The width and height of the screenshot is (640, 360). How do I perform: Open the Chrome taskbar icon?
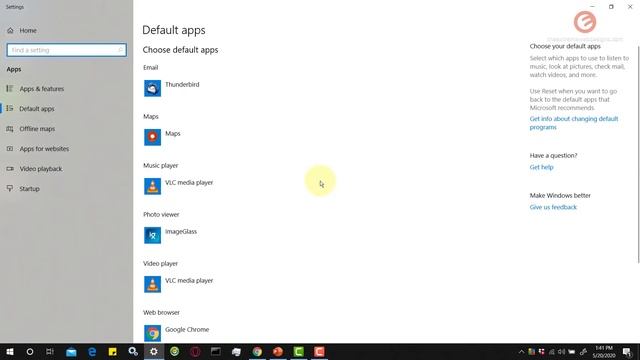coord(257,351)
